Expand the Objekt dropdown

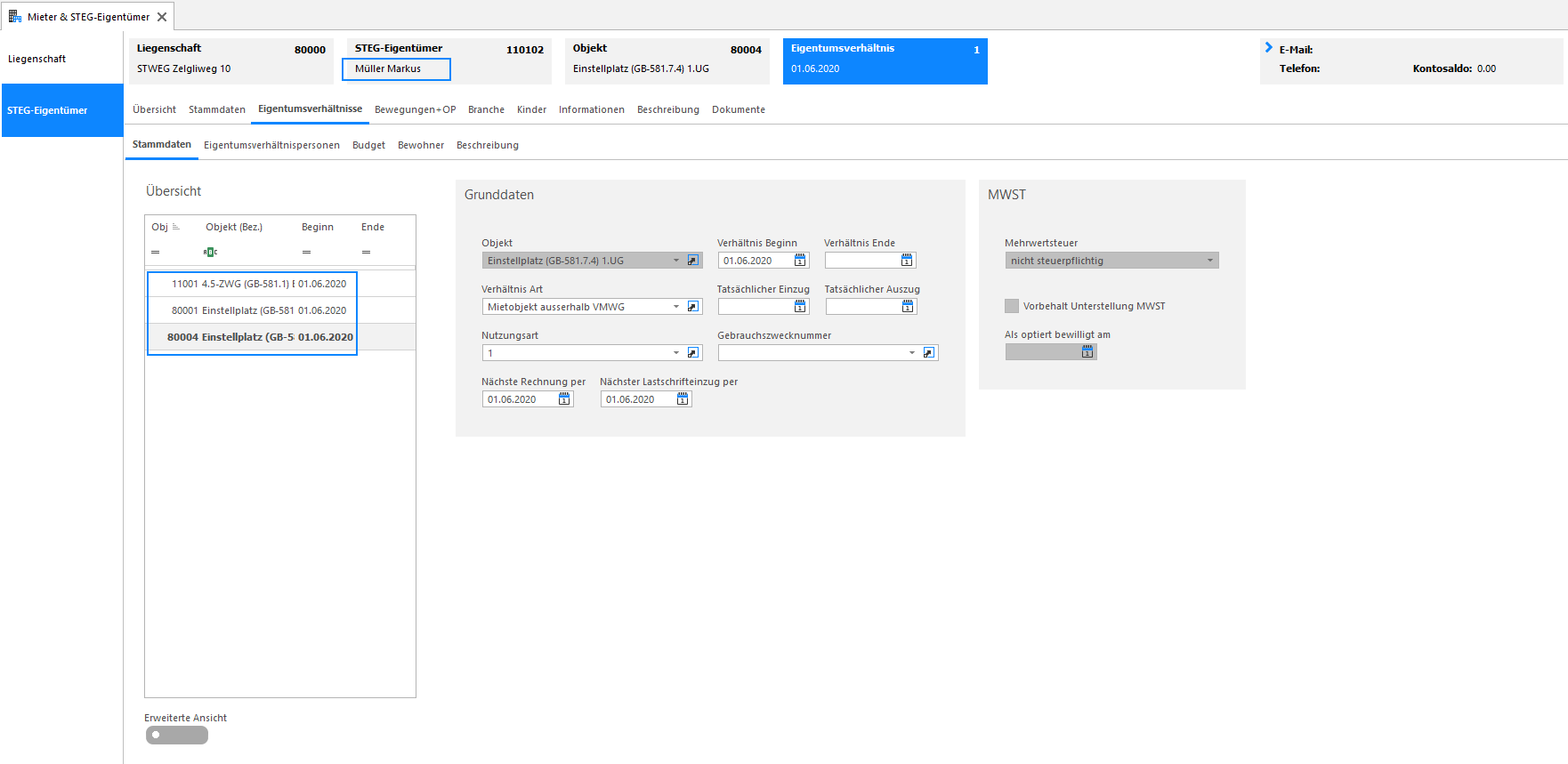[x=676, y=261]
